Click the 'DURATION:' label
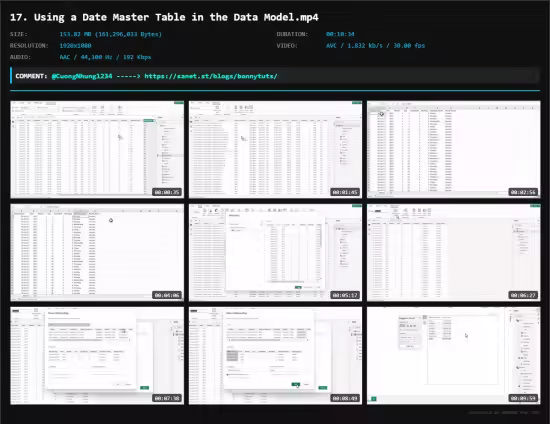The width and height of the screenshot is (550, 424). point(292,34)
